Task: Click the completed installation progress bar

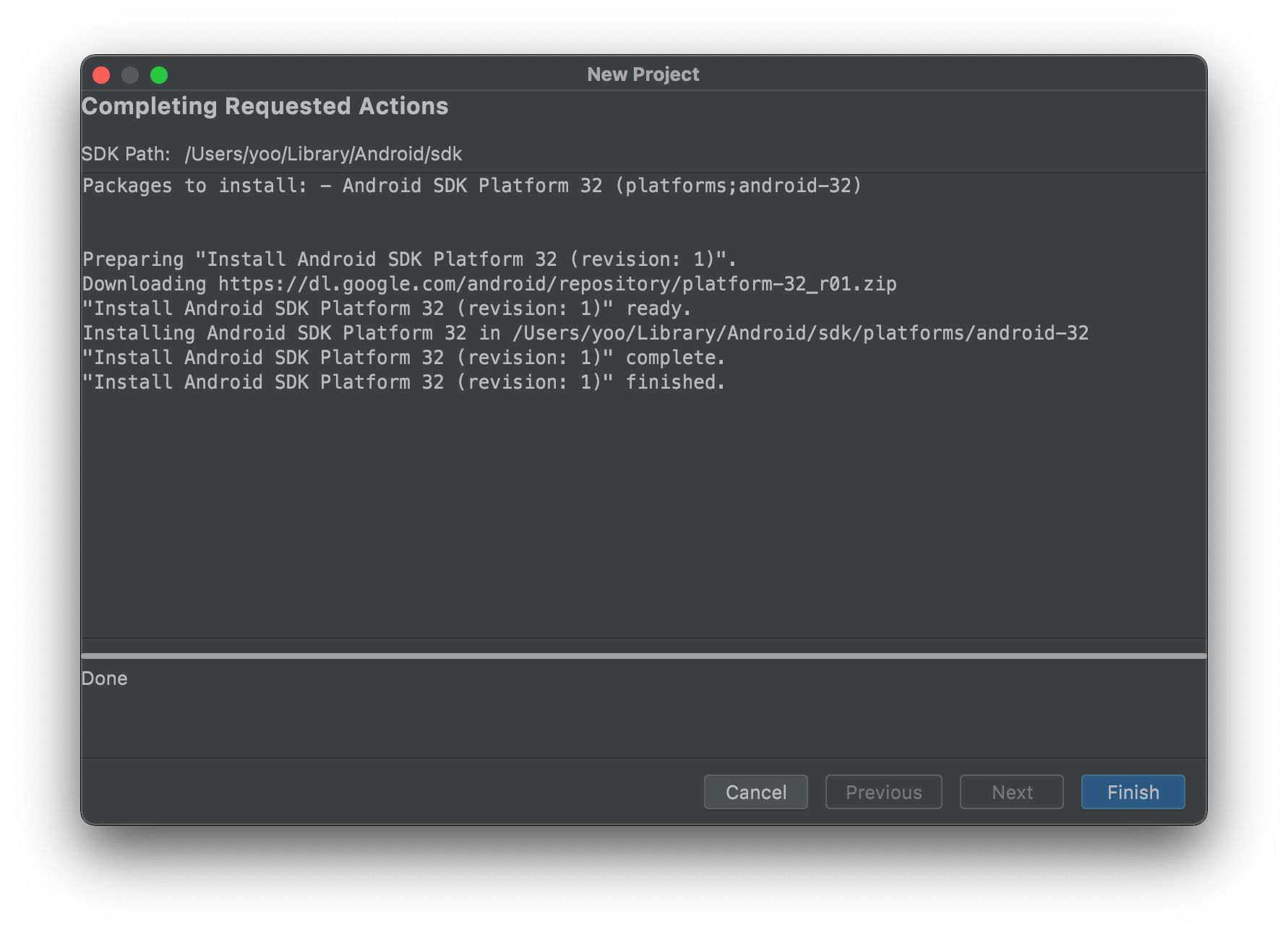Action: [644, 656]
